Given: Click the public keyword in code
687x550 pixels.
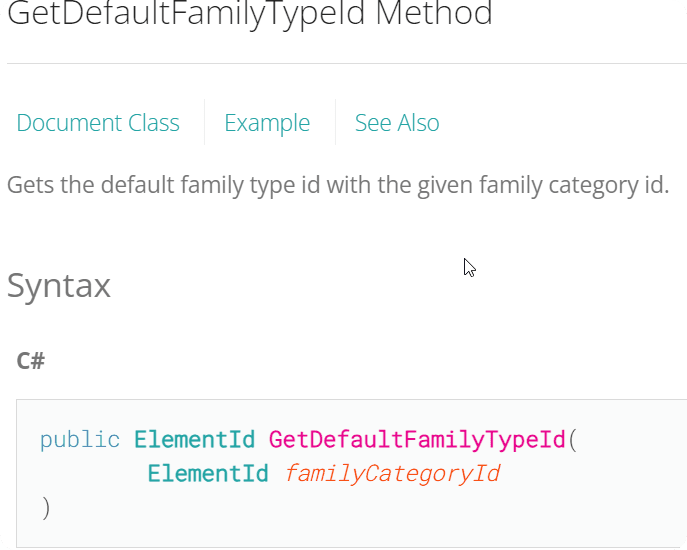Looking at the screenshot, I should (x=80, y=440).
